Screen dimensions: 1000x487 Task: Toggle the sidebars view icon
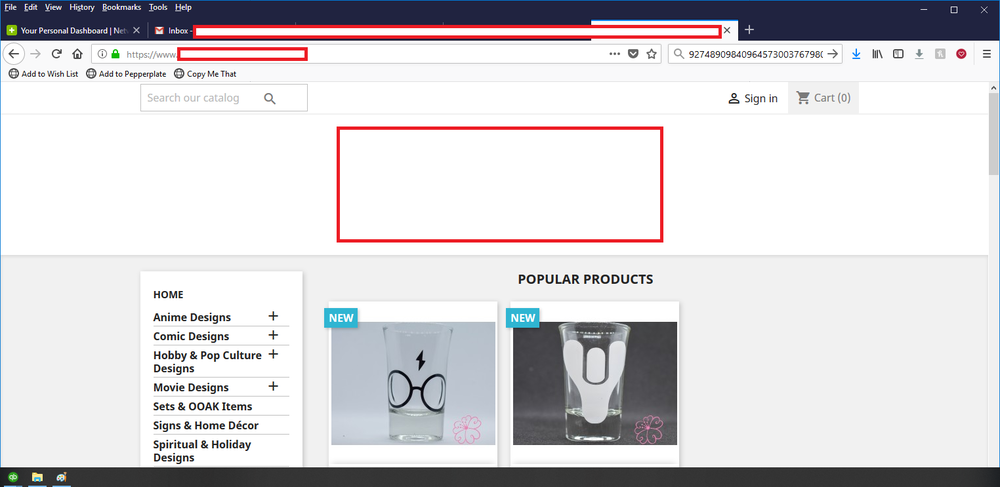point(898,54)
